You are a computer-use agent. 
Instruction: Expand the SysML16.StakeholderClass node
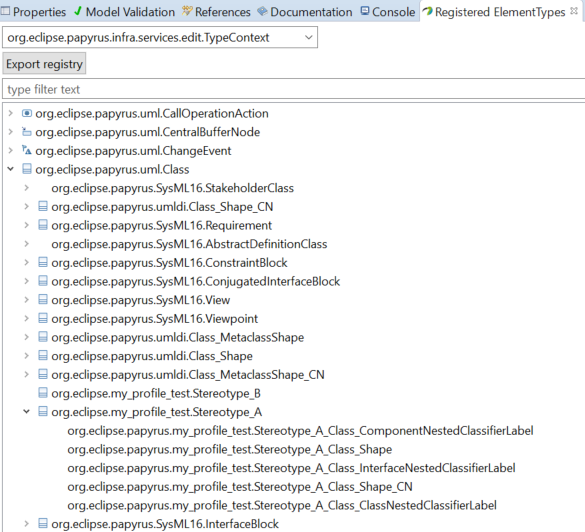pyautogui.click(x=26, y=188)
